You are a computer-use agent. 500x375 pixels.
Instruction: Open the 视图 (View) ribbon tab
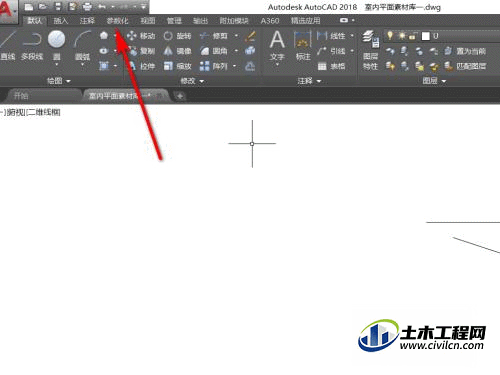click(x=148, y=21)
